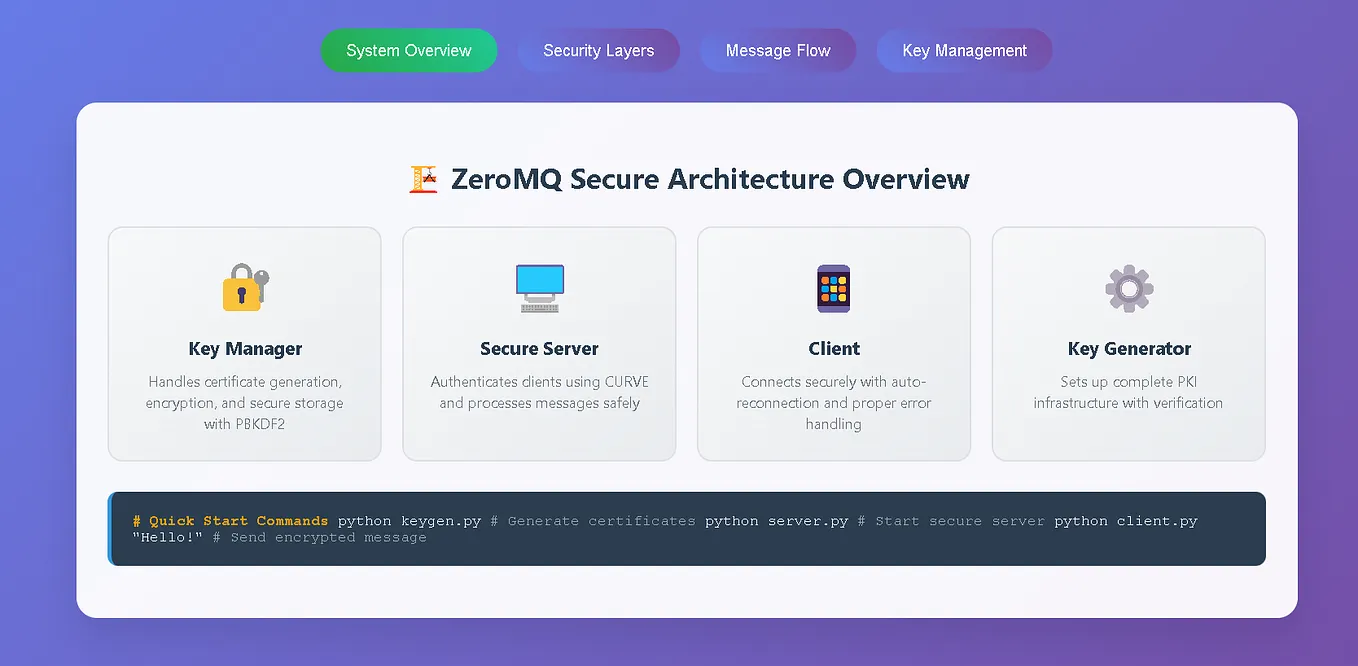Click the Key Generator card
This screenshot has height=666, width=1358.
(1128, 343)
